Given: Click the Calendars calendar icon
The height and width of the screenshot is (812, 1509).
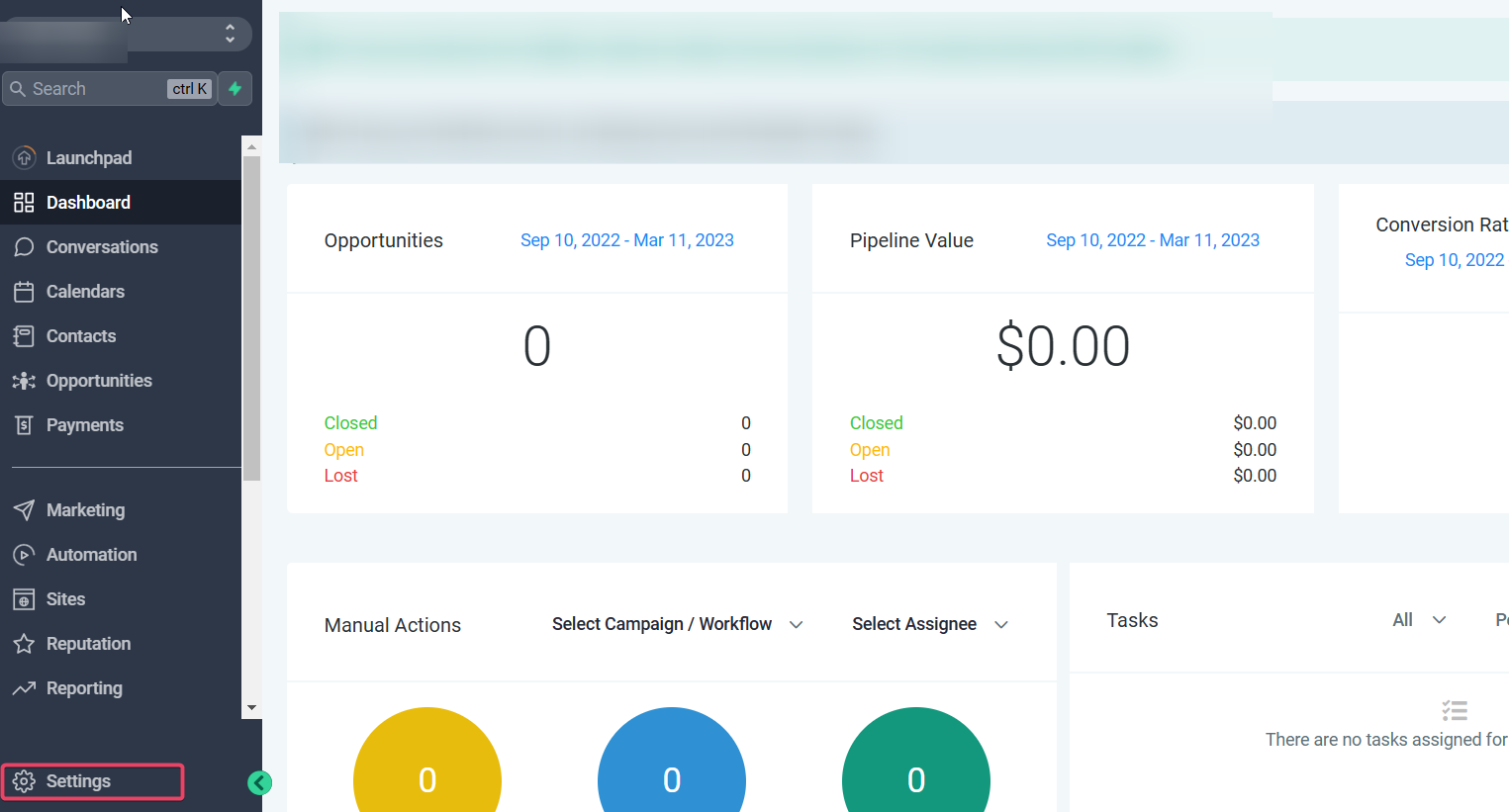Looking at the screenshot, I should [24, 291].
